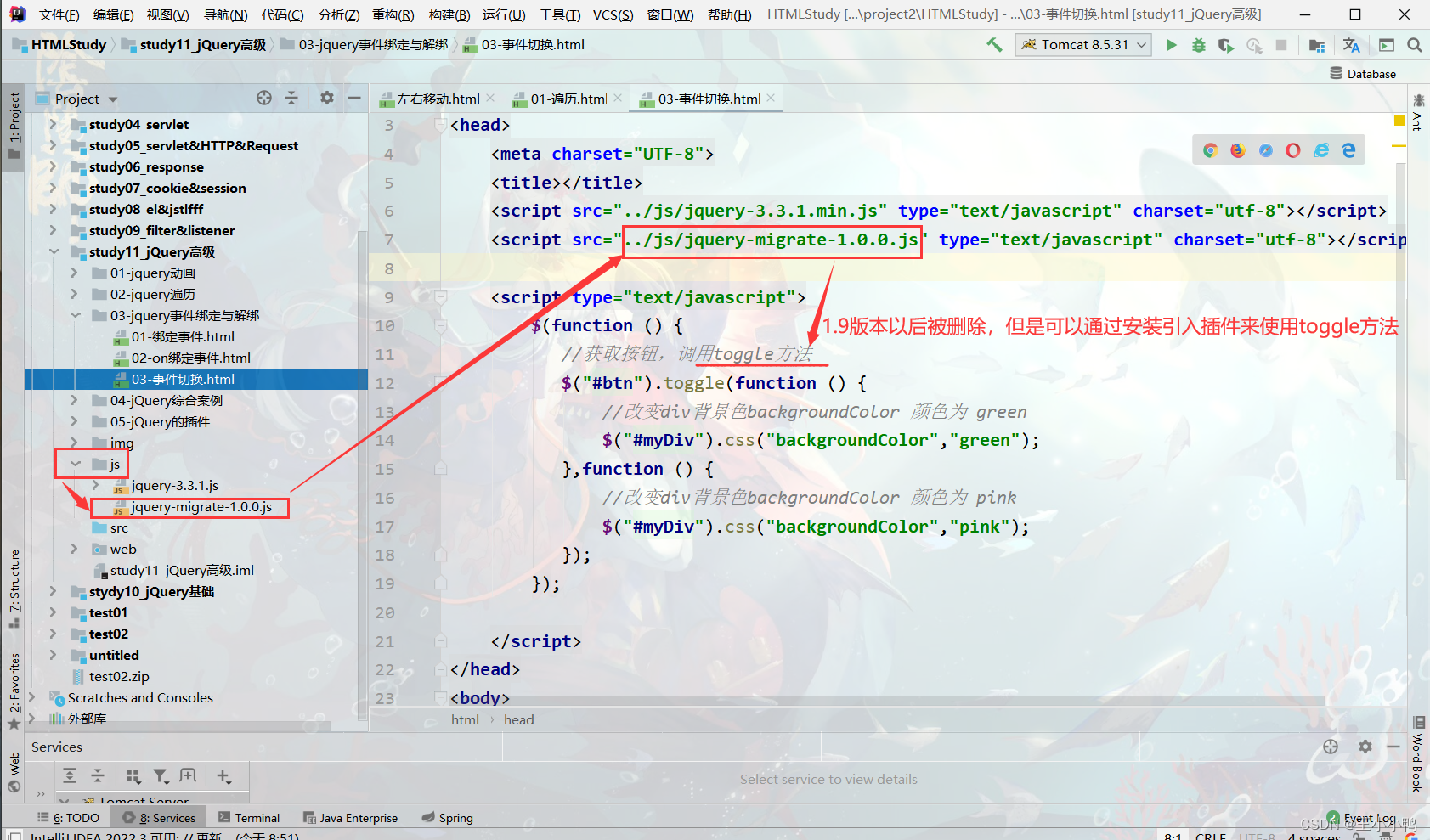Open the Tomcat 8.5.31 run configuration dropdown
1430x840 pixels.
click(x=1083, y=45)
